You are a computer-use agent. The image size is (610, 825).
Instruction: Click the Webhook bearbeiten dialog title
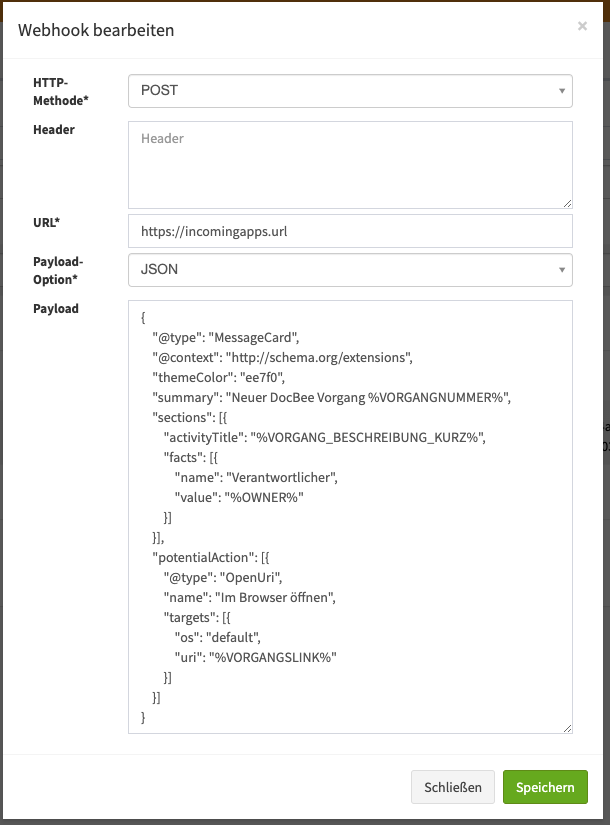tap(97, 31)
